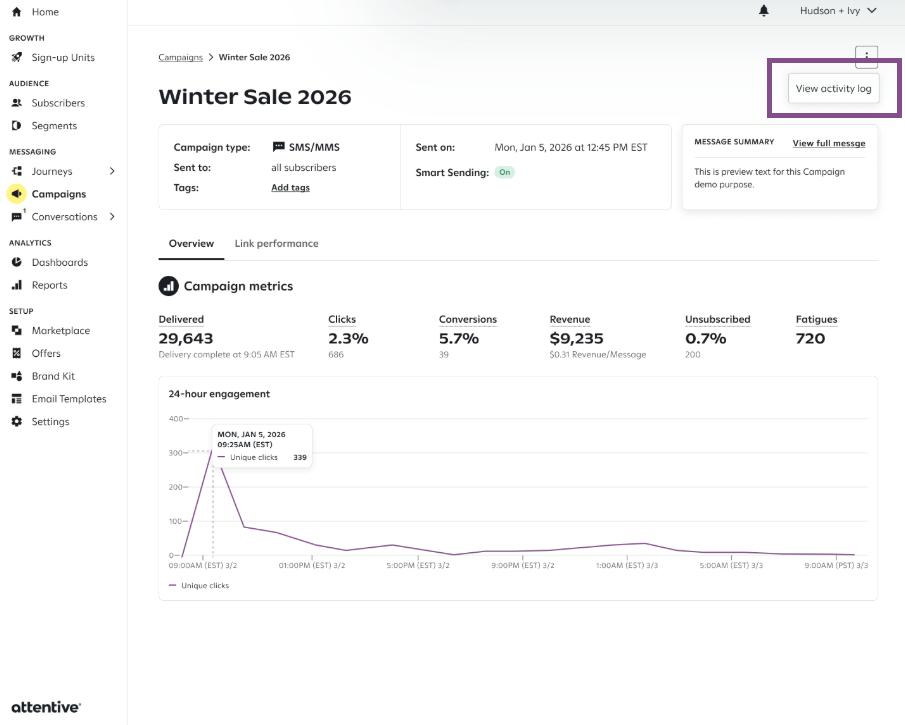Click the three-dot more options button
Viewport: 905px width, 725px height.
coord(866,56)
